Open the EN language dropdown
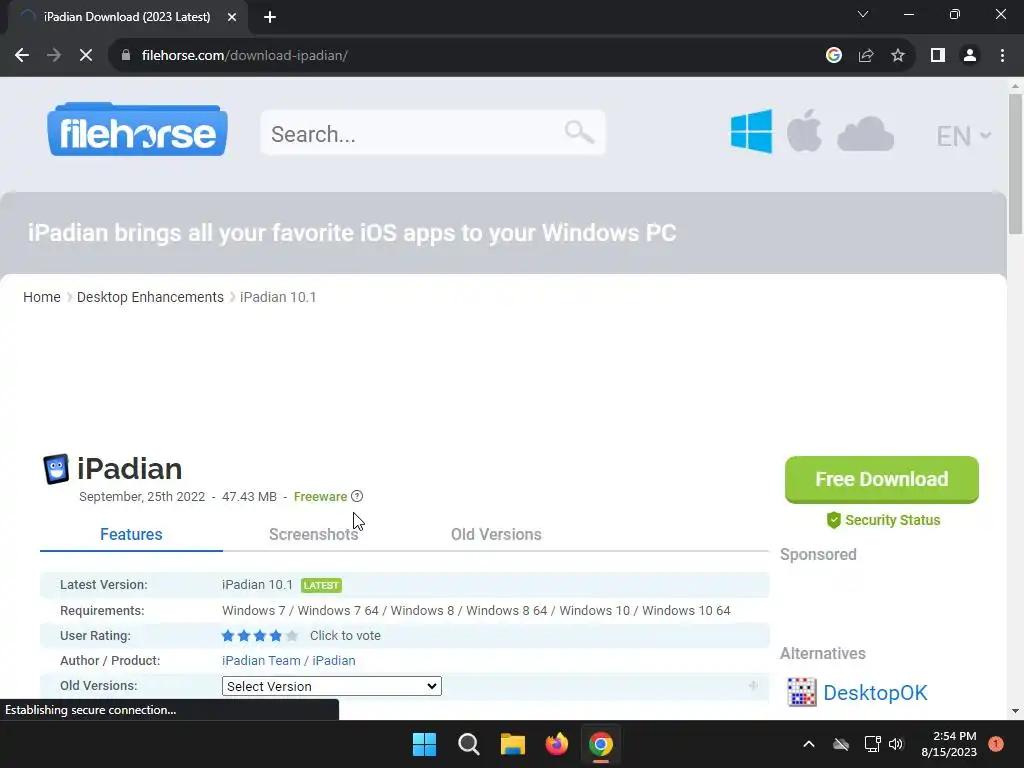The image size is (1024, 768). point(963,136)
